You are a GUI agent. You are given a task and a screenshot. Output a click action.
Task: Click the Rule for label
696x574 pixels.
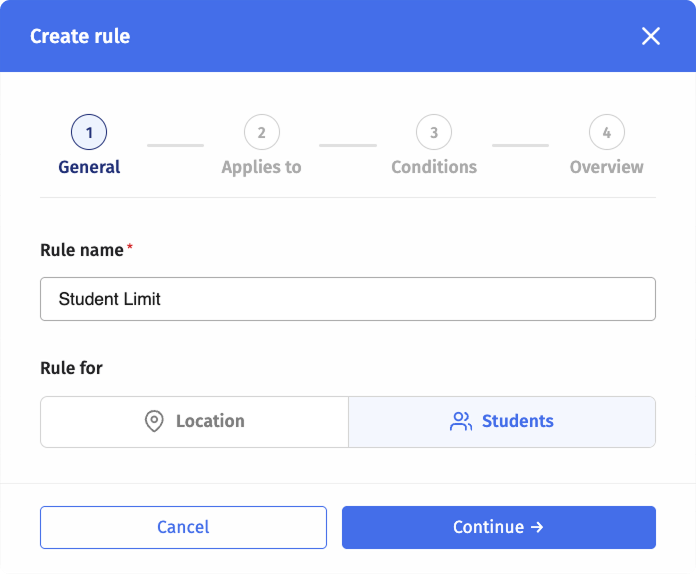click(71, 368)
